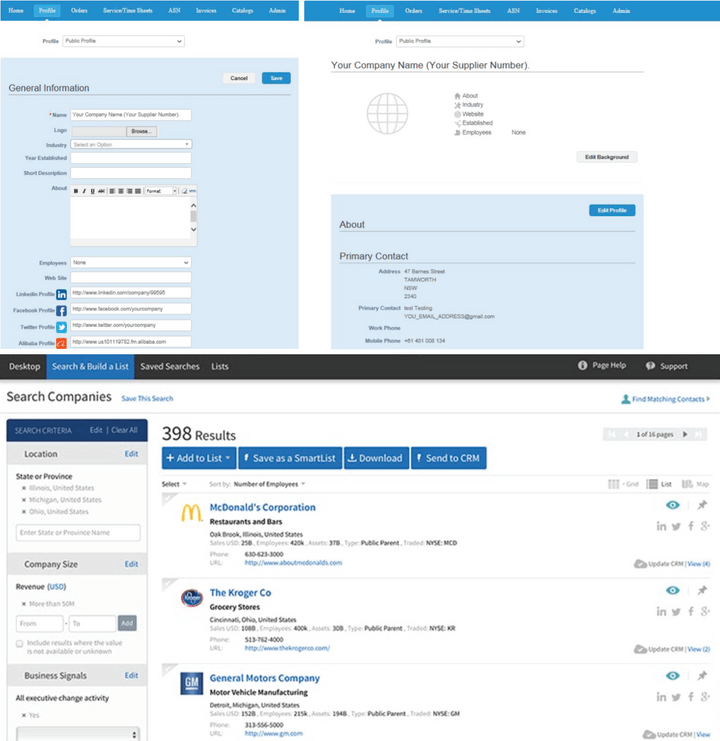Image resolution: width=720 pixels, height=741 pixels.
Task: Click Download results button
Action: click(x=377, y=458)
